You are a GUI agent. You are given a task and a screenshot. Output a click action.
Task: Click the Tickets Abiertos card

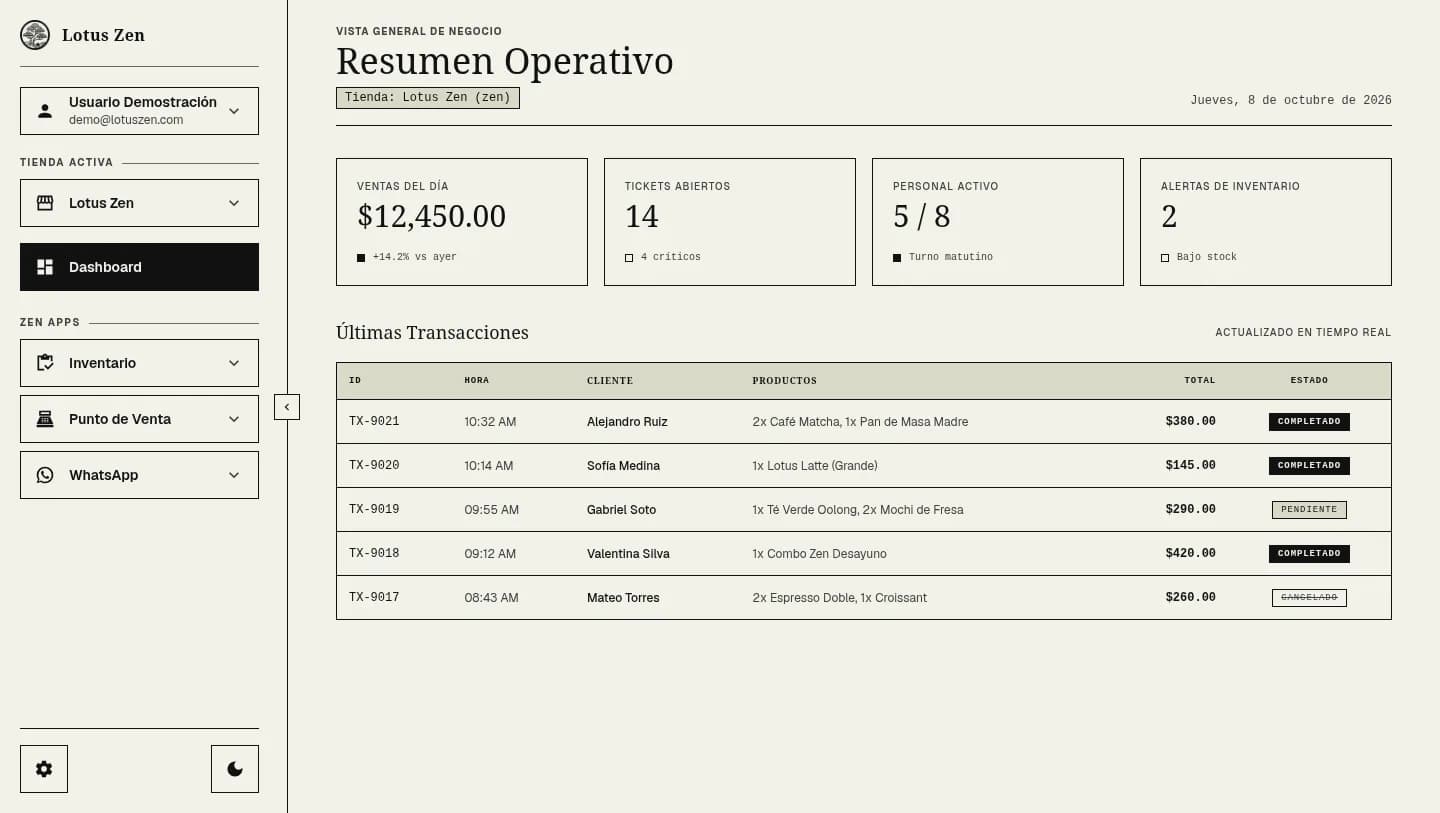click(730, 222)
